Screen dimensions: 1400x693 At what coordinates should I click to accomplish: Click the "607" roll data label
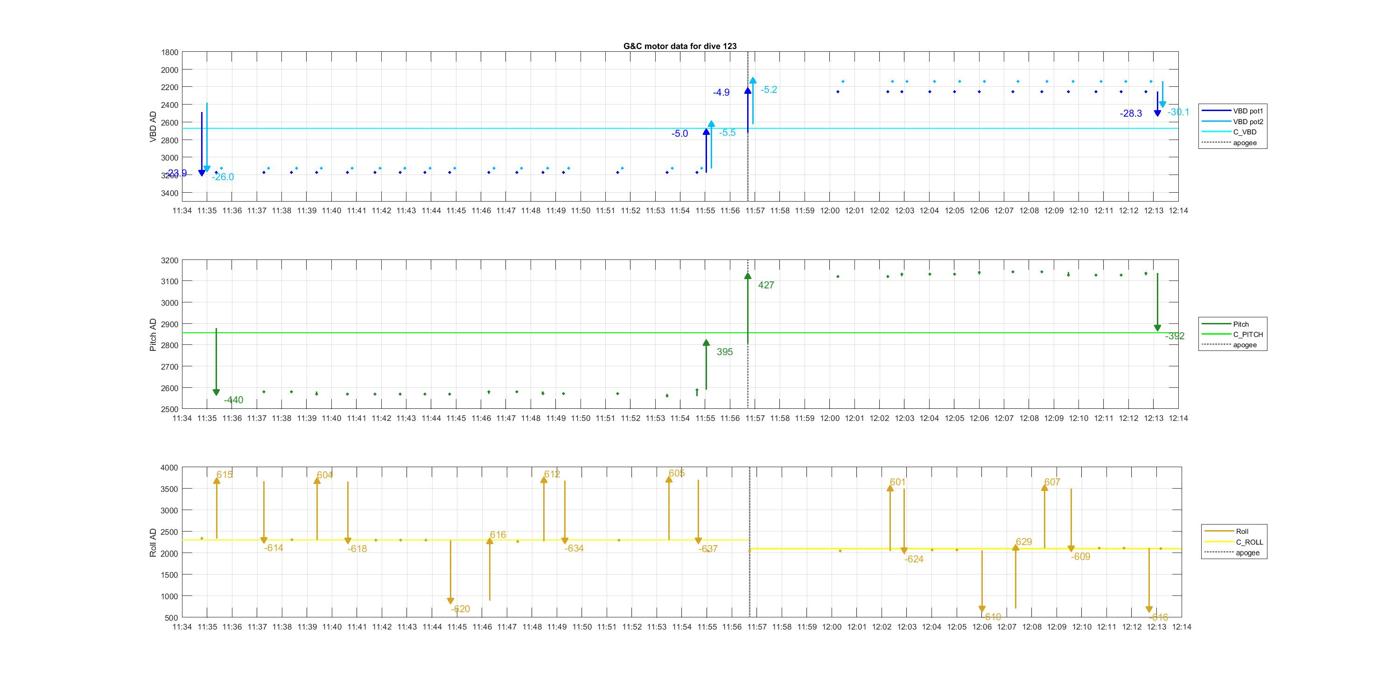pyautogui.click(x=1052, y=482)
